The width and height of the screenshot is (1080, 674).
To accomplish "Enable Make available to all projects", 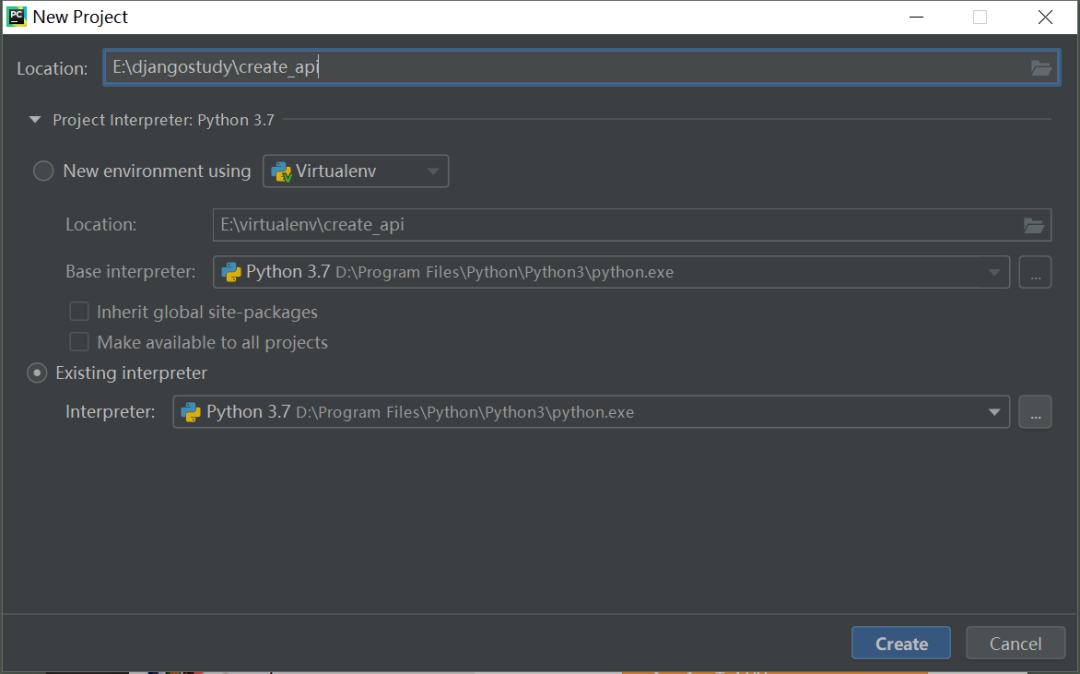I will 79,342.
